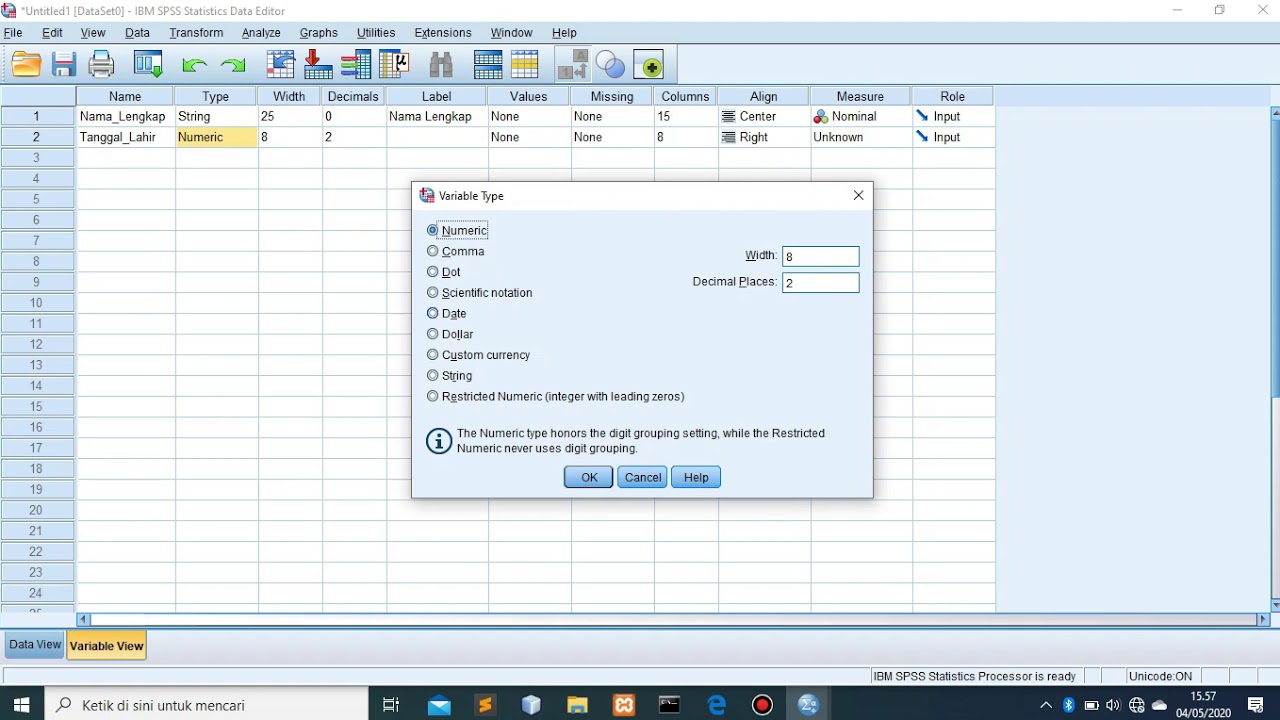1280x720 pixels.
Task: Open the Extensions menu
Action: (x=443, y=33)
